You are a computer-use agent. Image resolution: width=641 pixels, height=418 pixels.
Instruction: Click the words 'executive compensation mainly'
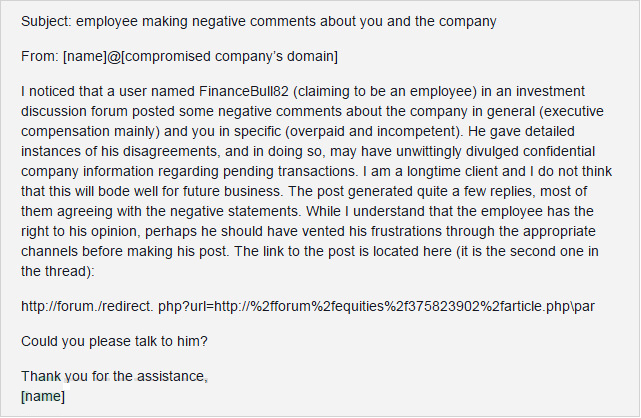312,121
